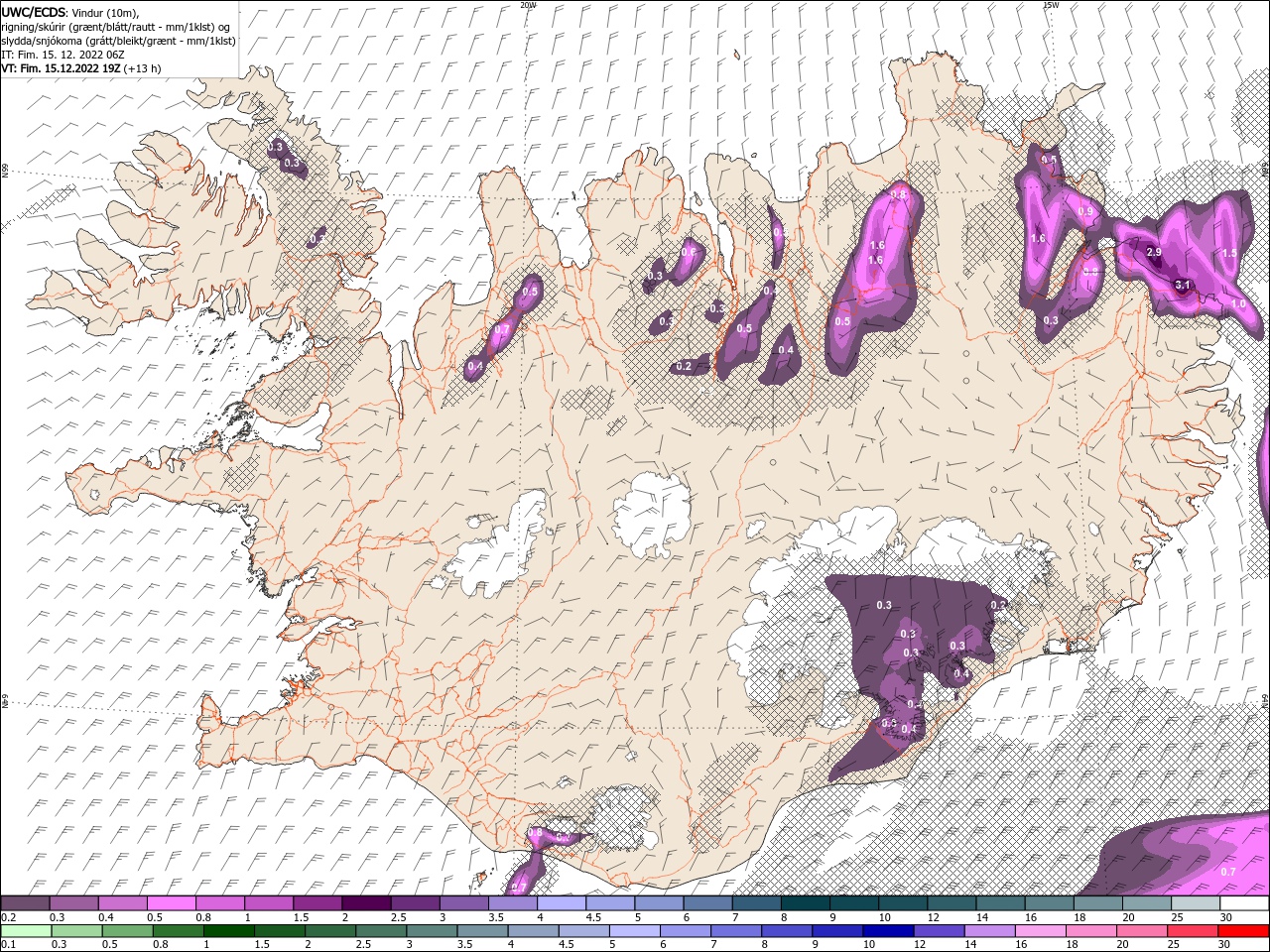1270x952 pixels.
Task: Pick the white snow swatch starting at 30
Action: (1244, 903)
